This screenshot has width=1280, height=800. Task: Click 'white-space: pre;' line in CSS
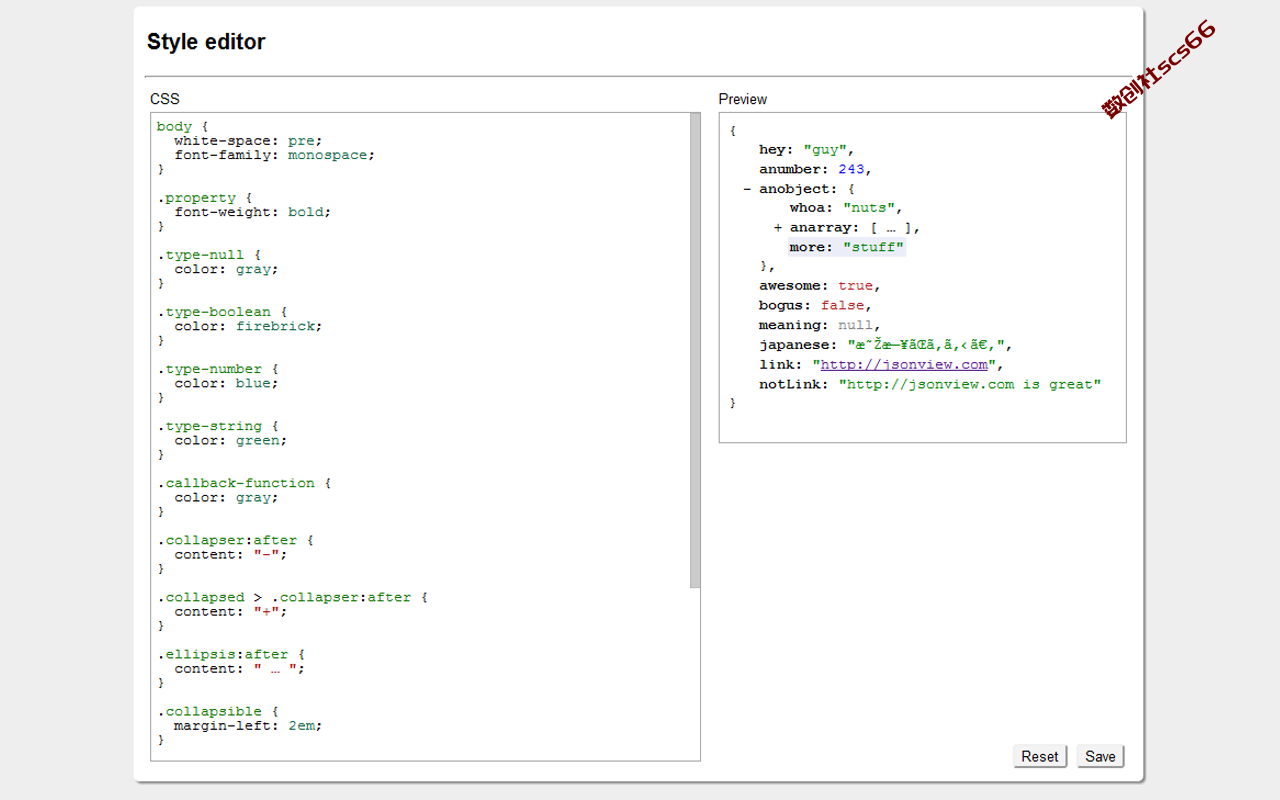tap(248, 141)
